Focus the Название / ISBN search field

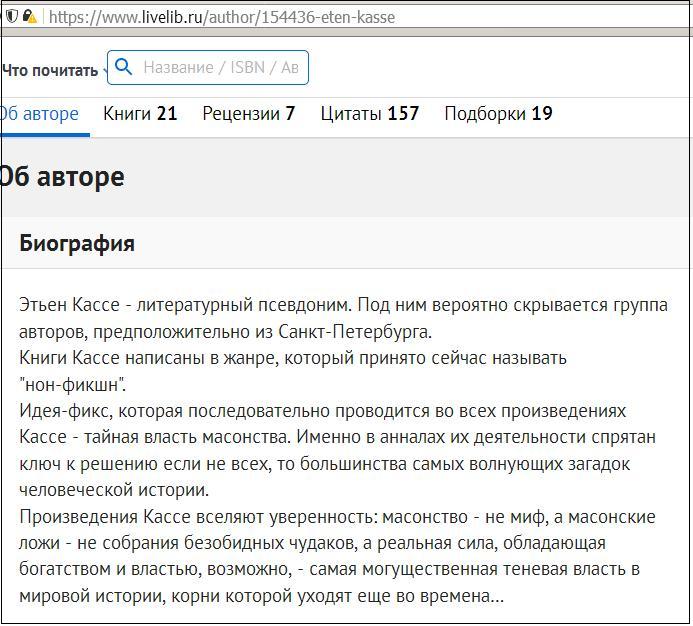click(x=208, y=68)
